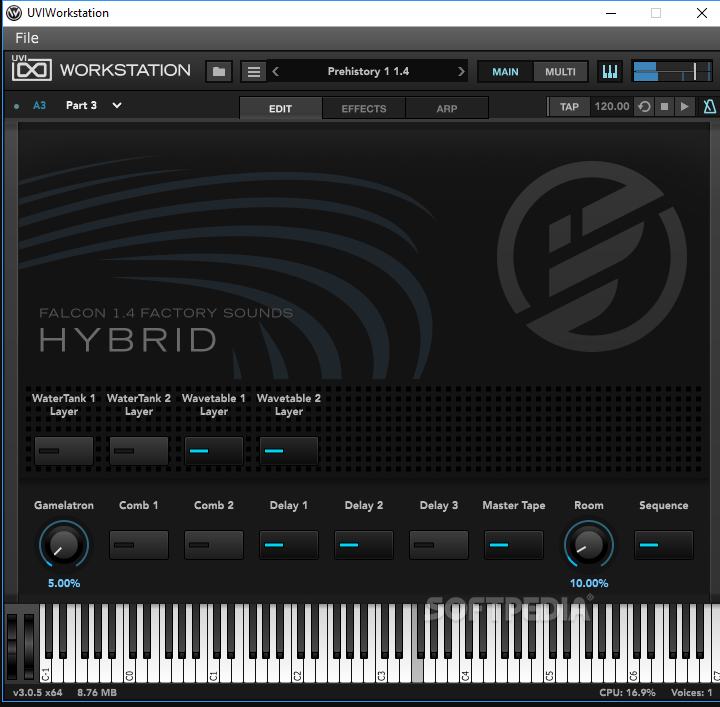Reset tempo sync with circular arrow icon
720x707 pixels.
pyautogui.click(x=644, y=107)
